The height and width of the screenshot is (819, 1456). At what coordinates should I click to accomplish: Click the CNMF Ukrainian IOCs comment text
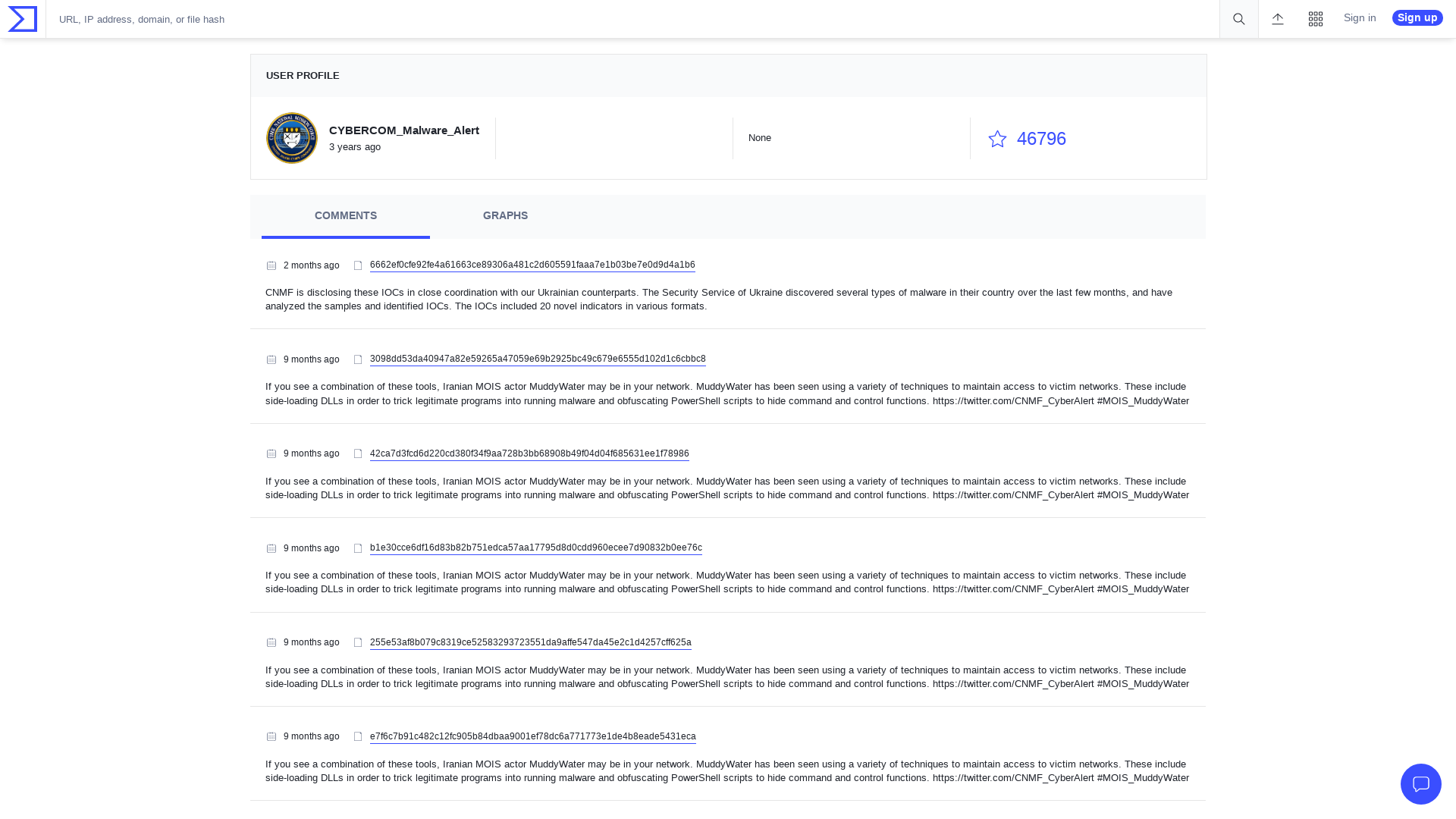click(x=719, y=300)
